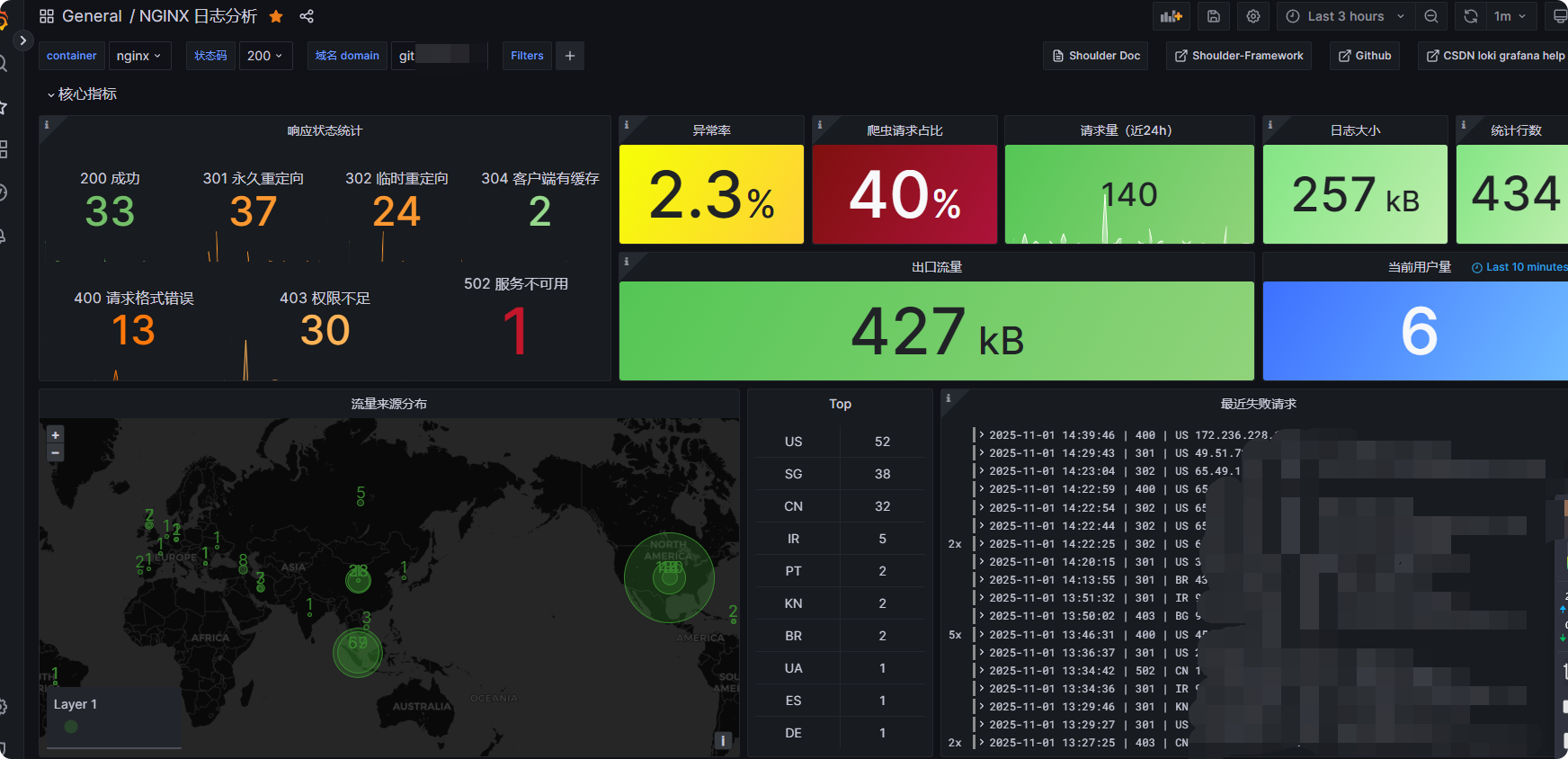
Task: Zoom out the time range
Action: point(1431,16)
